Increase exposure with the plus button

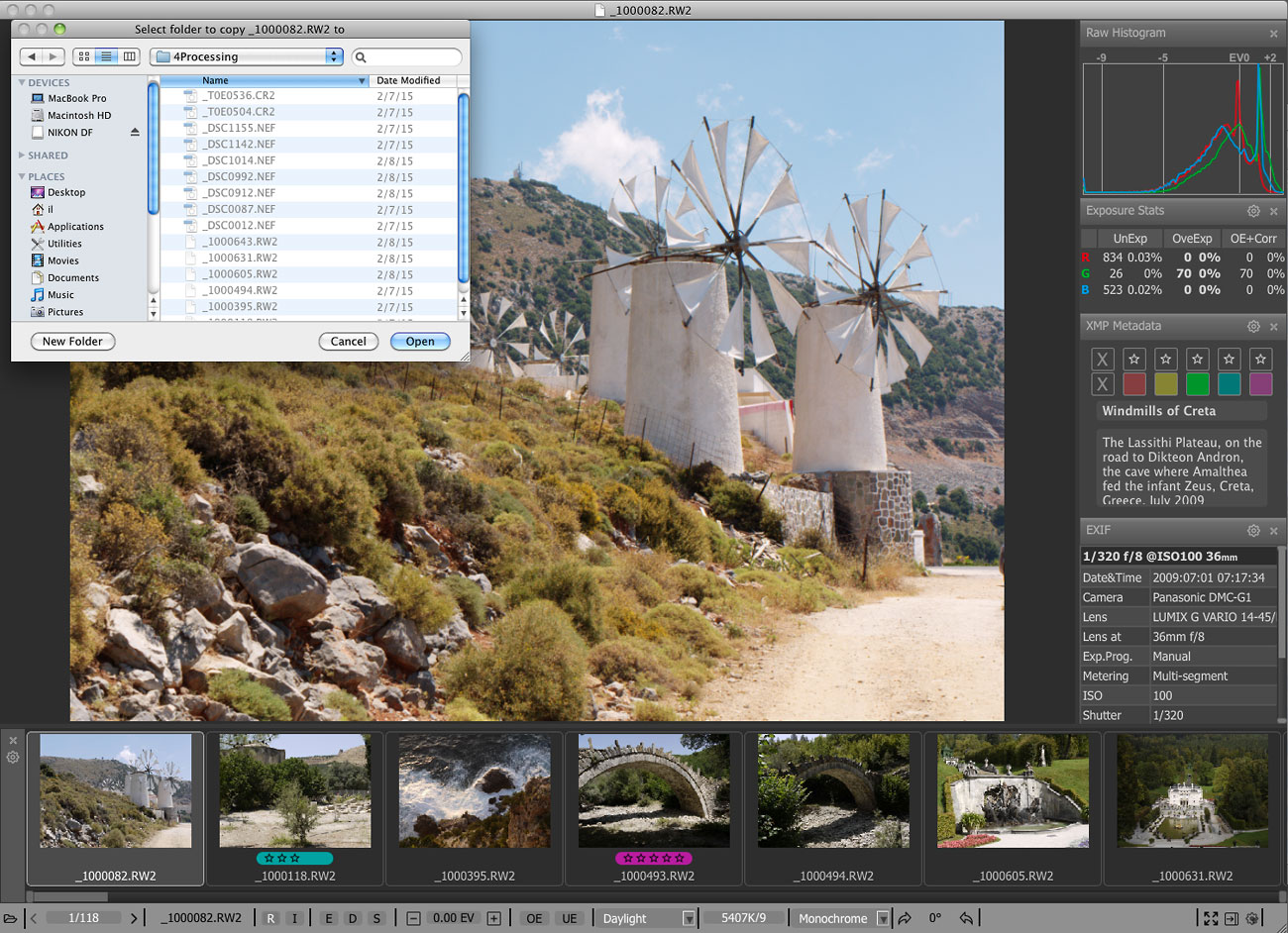(x=493, y=918)
